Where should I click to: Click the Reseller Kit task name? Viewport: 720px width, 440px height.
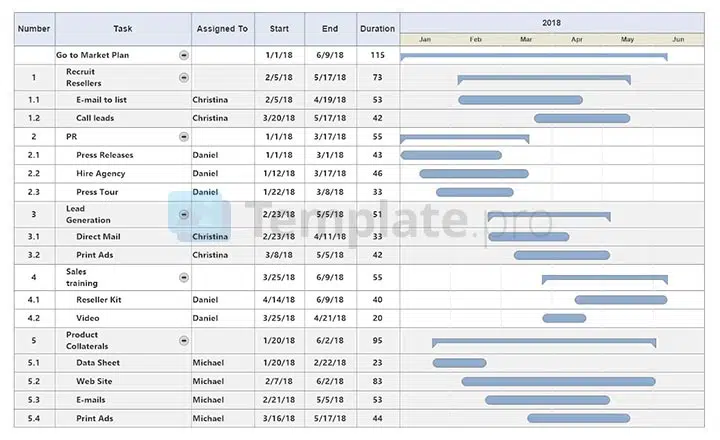click(99, 300)
